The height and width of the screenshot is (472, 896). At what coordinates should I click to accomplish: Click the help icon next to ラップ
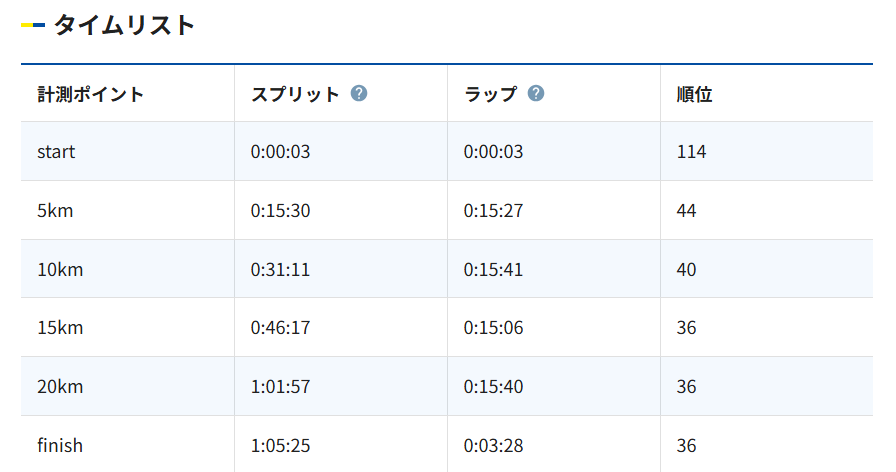click(535, 93)
